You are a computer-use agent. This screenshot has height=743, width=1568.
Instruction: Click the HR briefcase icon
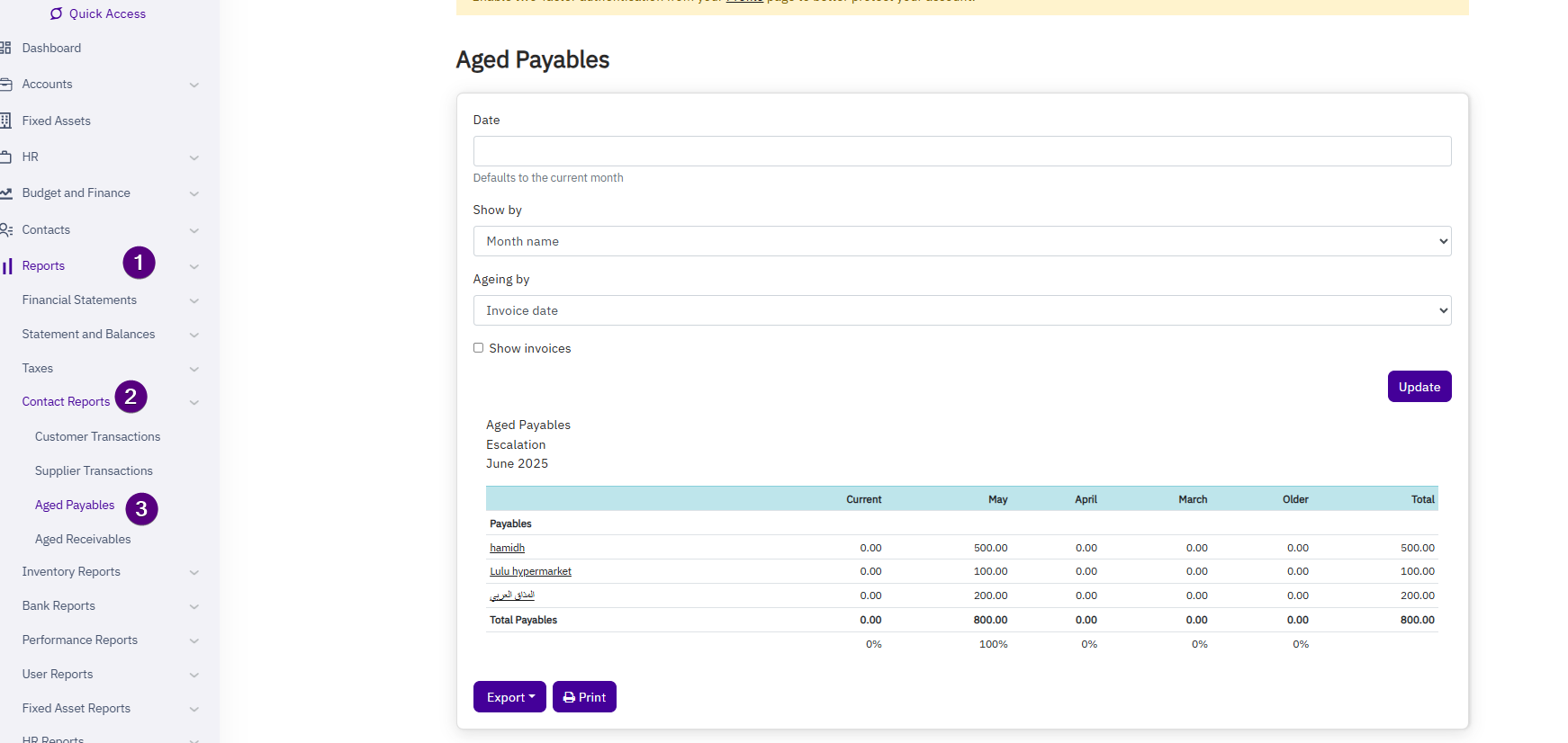point(5,157)
